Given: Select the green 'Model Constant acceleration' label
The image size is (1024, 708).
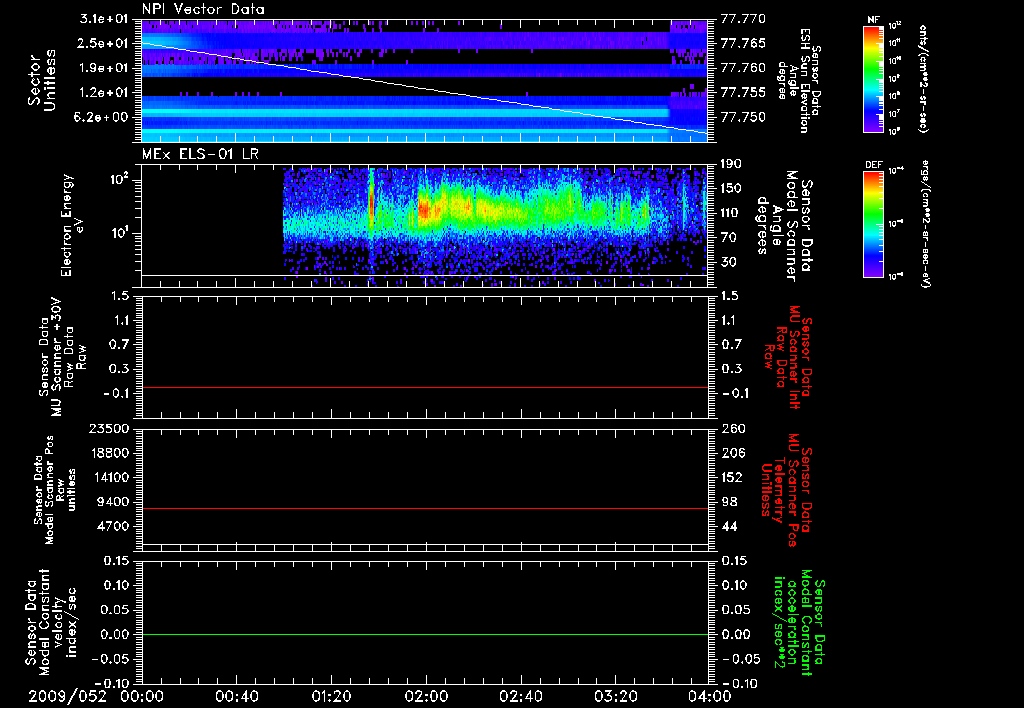Looking at the screenshot, I should 799,623.
